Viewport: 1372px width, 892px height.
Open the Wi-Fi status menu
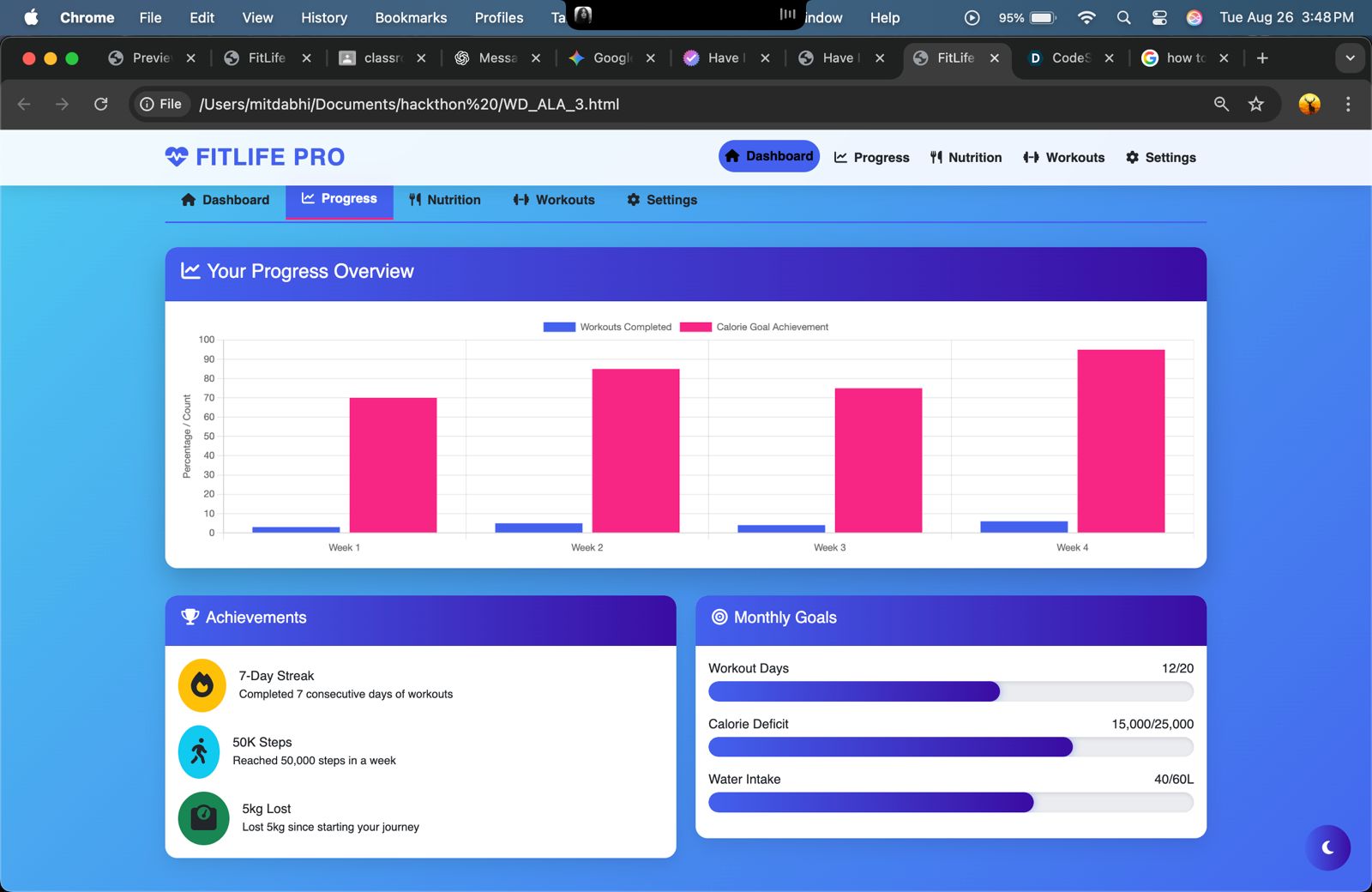coord(1086,17)
